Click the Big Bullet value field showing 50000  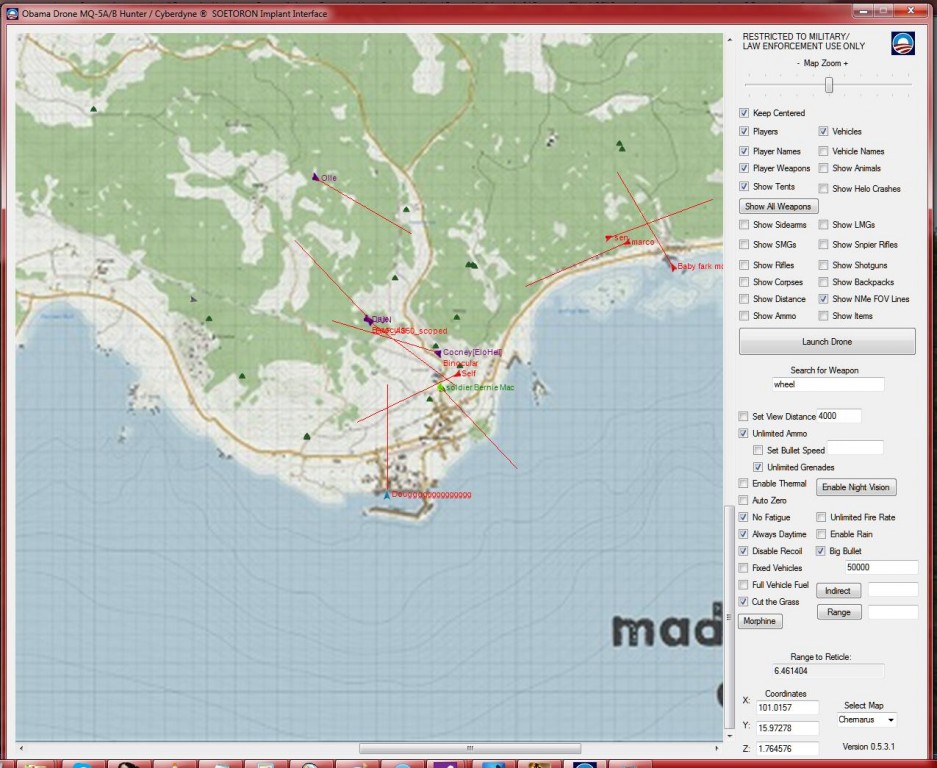coord(881,567)
